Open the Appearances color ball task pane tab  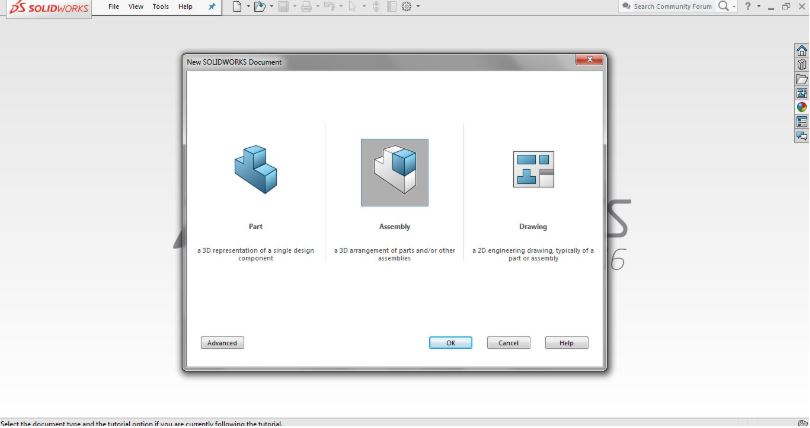click(x=801, y=107)
